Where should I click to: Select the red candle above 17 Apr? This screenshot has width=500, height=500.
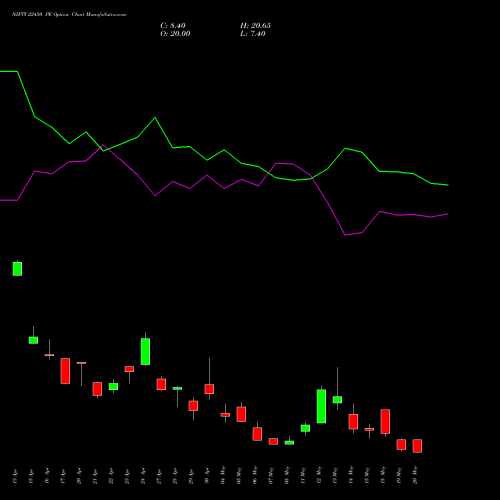[65, 371]
